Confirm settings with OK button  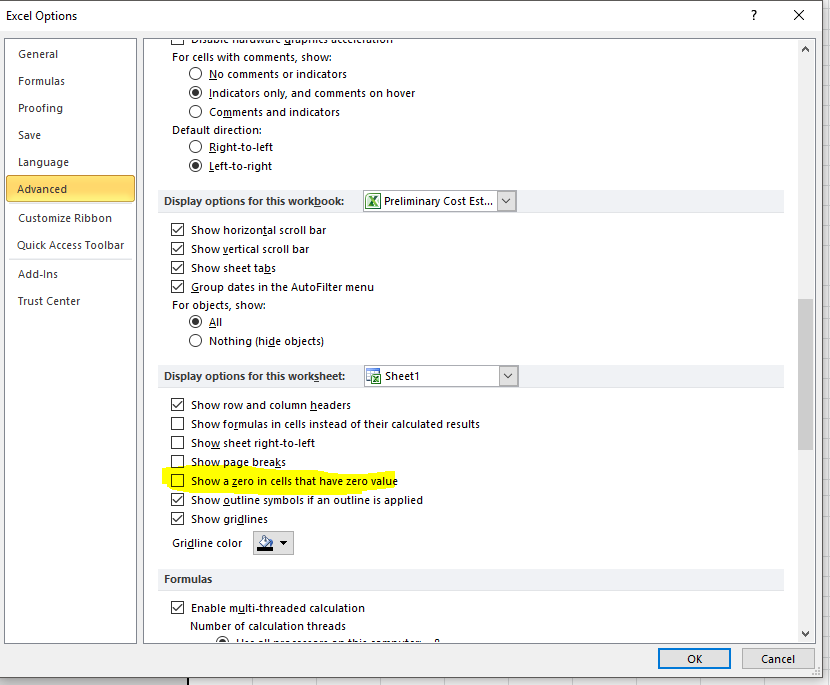coord(694,658)
